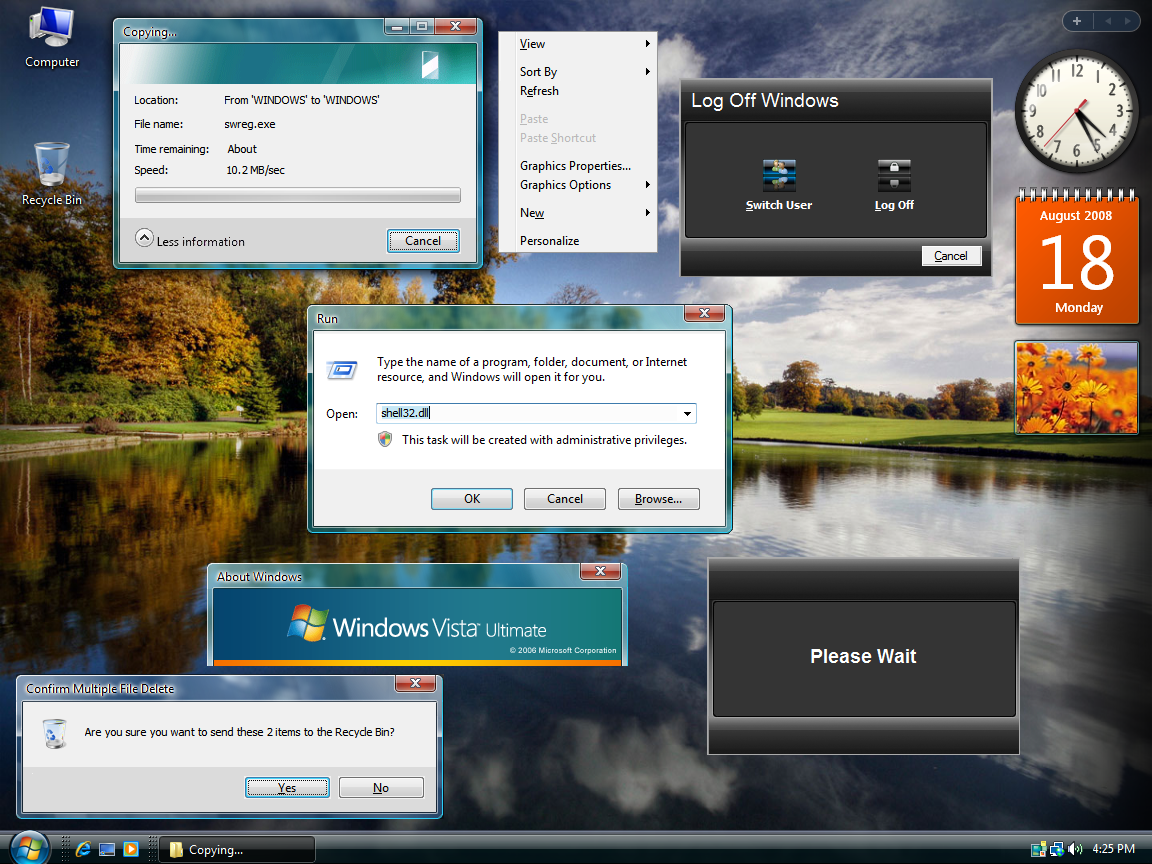
Task: Expand the Open combo box in Run dialog
Action: click(x=687, y=413)
